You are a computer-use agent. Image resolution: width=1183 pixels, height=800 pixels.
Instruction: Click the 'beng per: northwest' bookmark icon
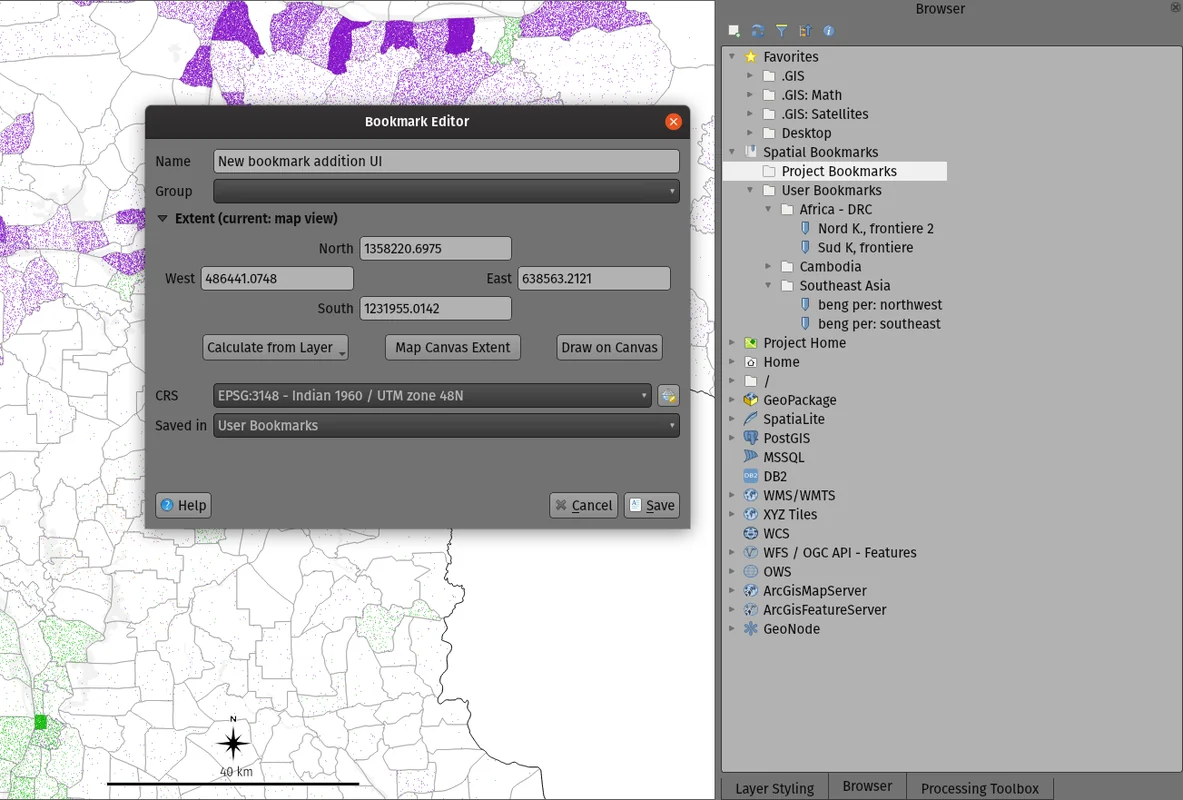(806, 305)
